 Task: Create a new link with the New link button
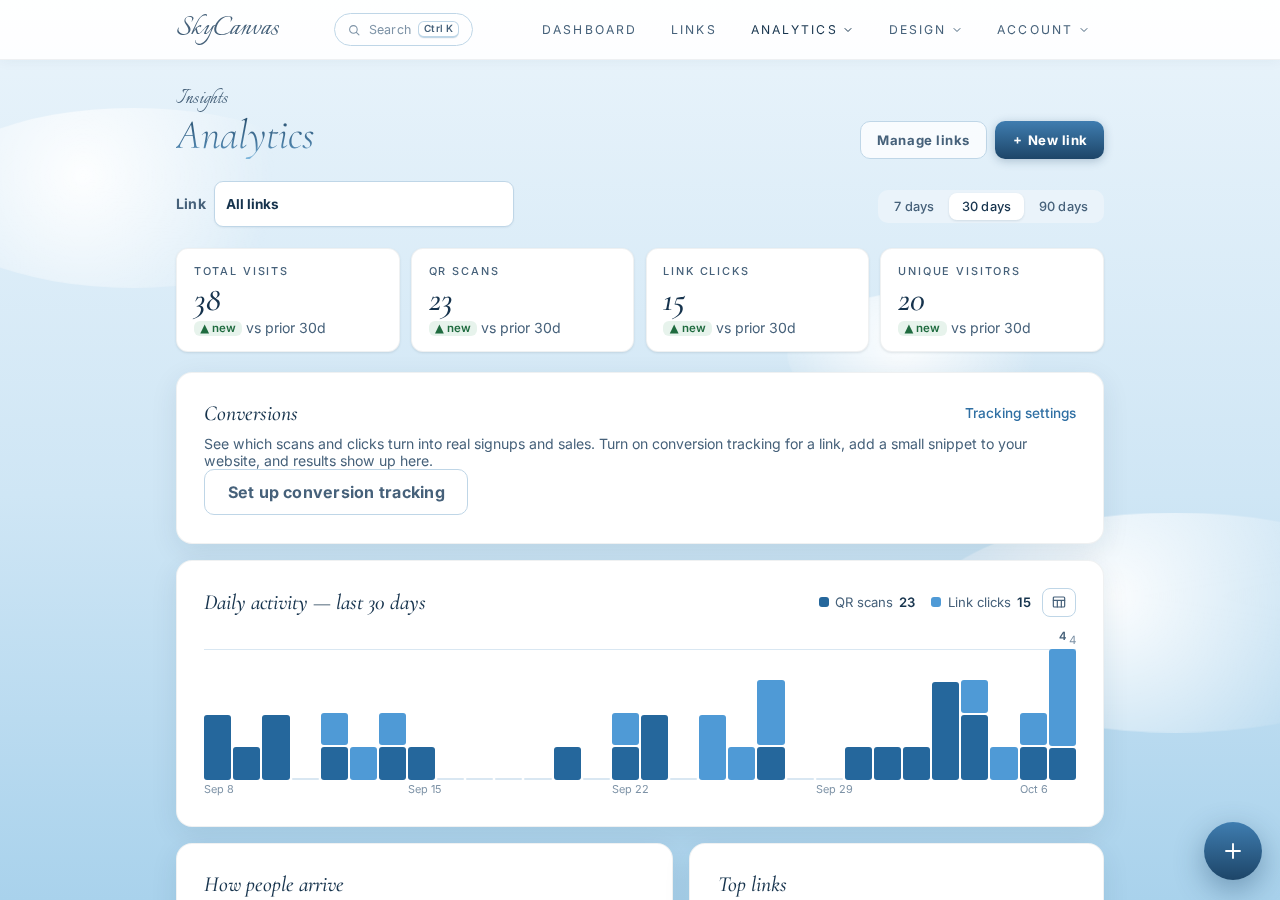coord(1049,140)
